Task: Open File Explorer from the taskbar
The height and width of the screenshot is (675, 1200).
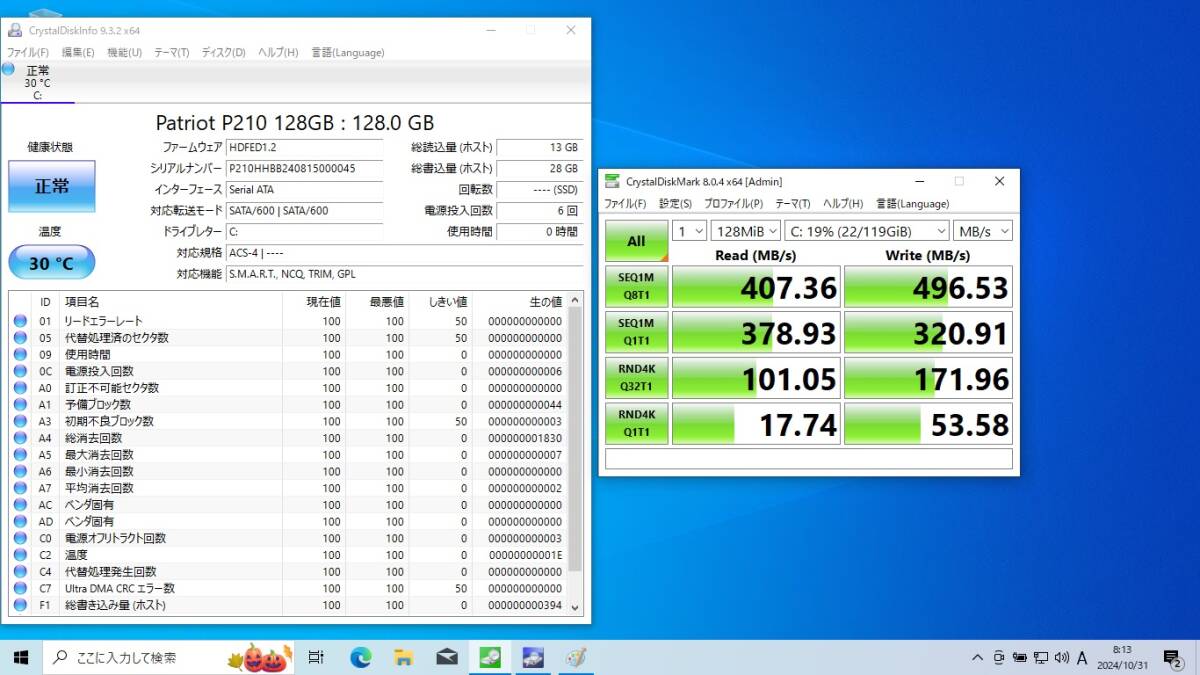Action: [x=404, y=657]
